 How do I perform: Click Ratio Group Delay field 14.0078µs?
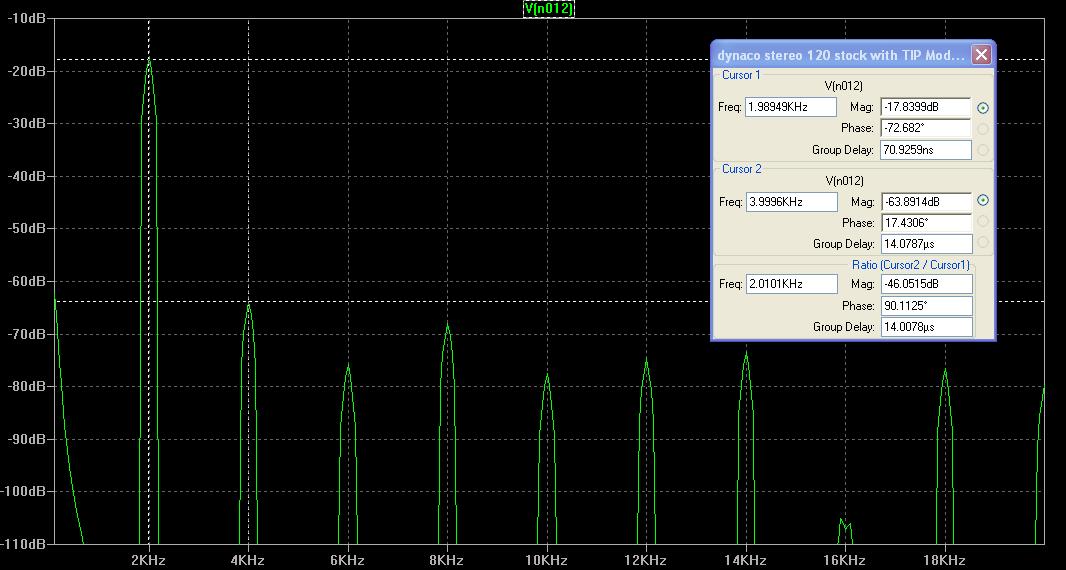click(927, 326)
